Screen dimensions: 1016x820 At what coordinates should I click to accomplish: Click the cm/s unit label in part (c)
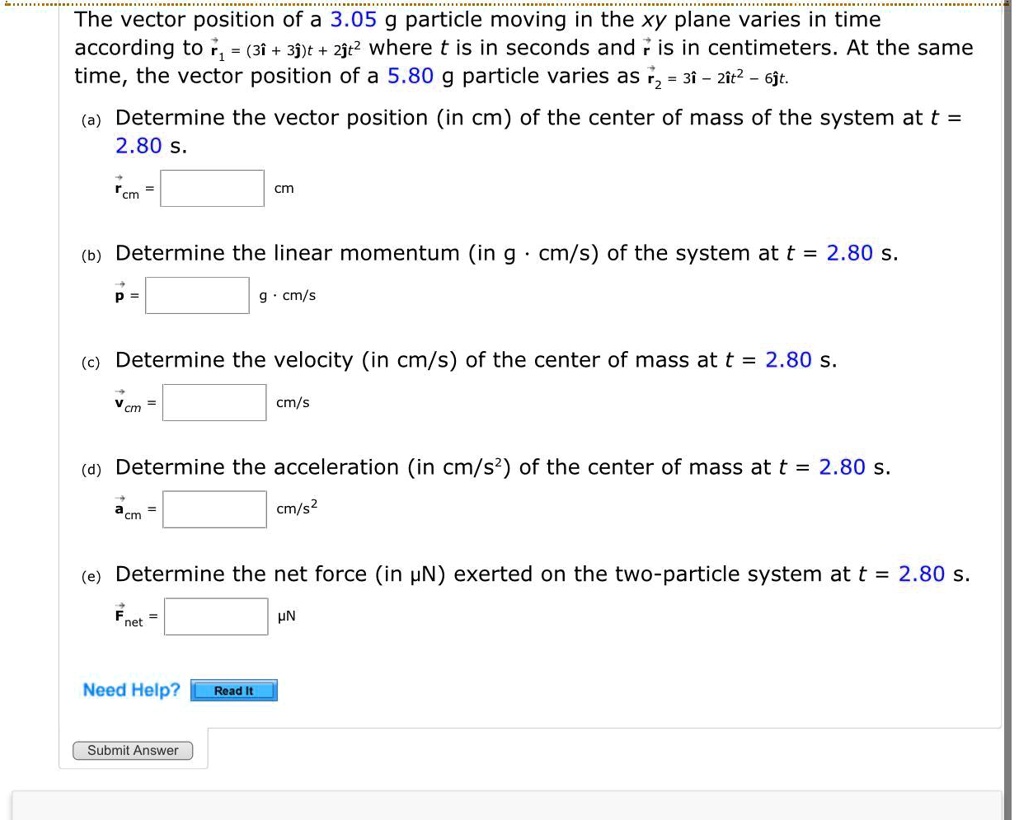tap(291, 402)
